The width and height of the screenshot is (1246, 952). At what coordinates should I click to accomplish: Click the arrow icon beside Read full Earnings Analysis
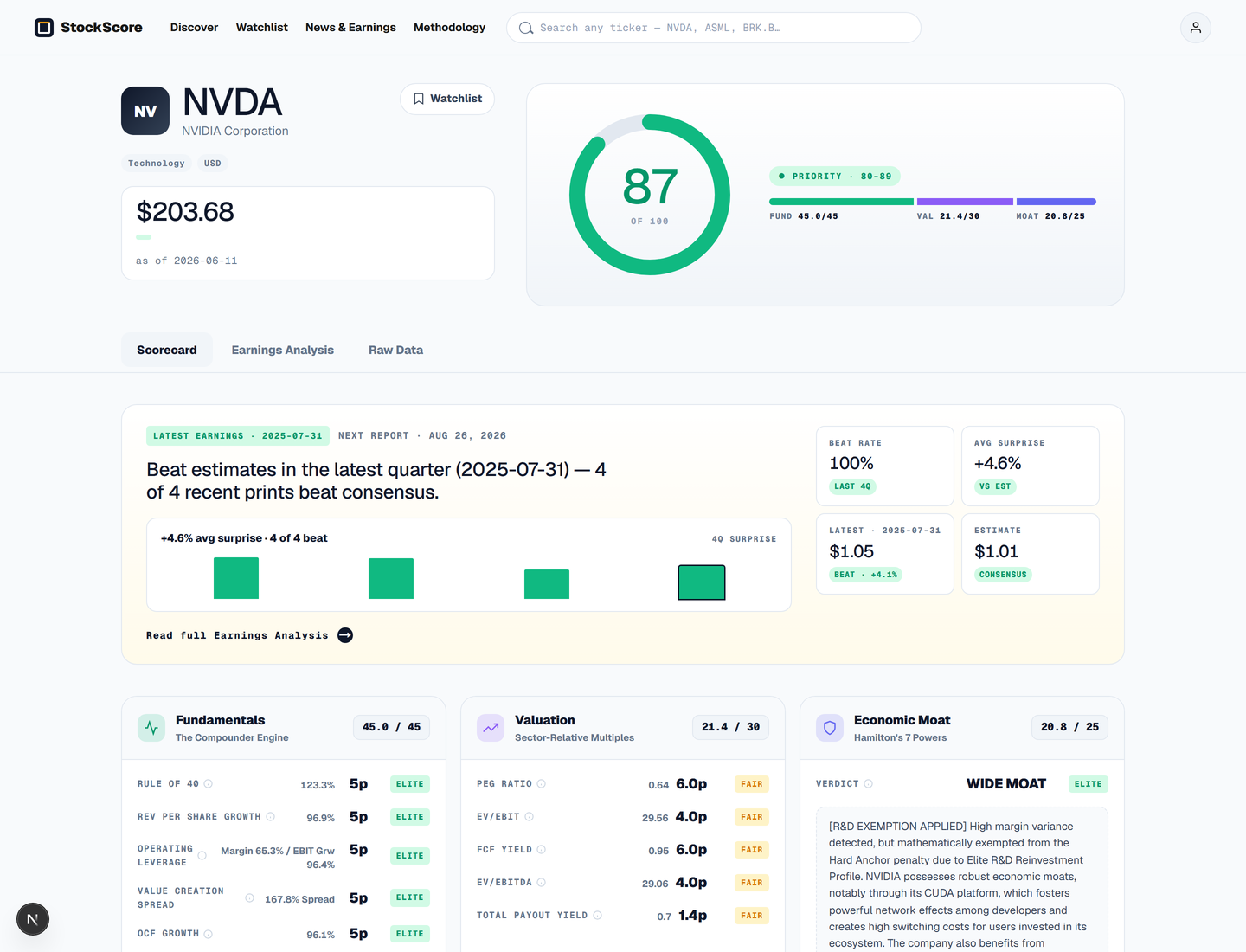click(x=345, y=635)
